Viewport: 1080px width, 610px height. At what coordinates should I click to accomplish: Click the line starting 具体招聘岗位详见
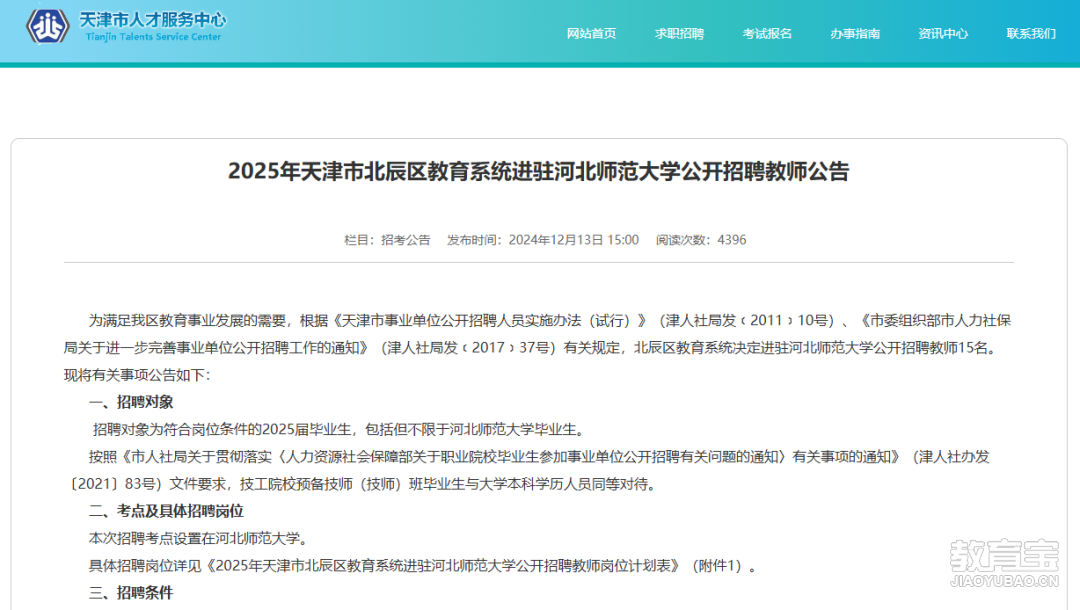coord(422,566)
